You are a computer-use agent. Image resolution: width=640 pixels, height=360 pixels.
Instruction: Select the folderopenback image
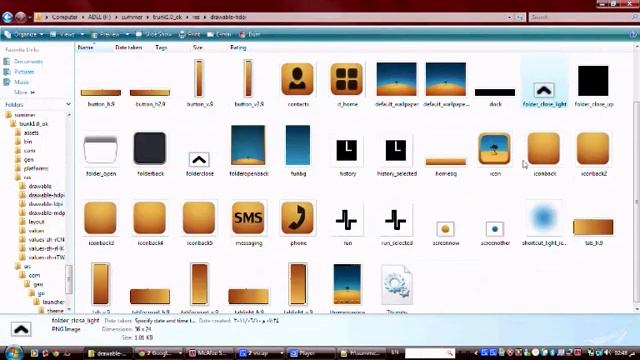(x=249, y=151)
